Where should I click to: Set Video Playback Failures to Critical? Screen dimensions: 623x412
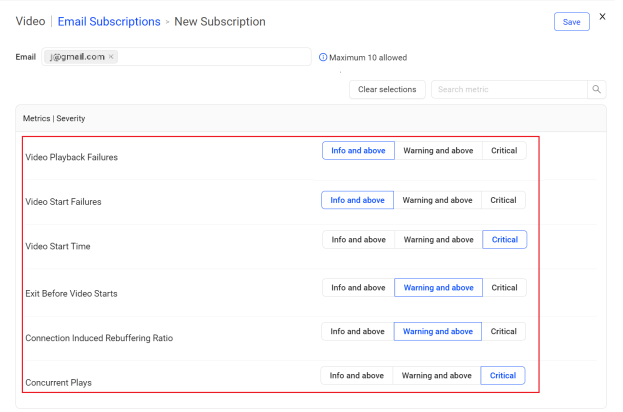pos(504,151)
